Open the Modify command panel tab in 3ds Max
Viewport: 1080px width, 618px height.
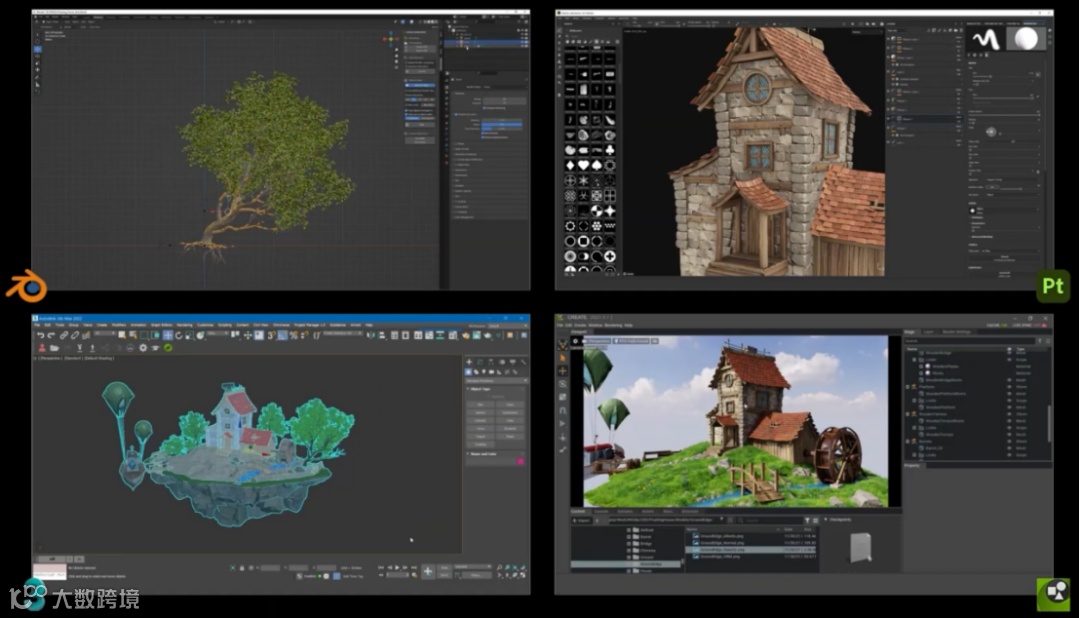(x=480, y=362)
